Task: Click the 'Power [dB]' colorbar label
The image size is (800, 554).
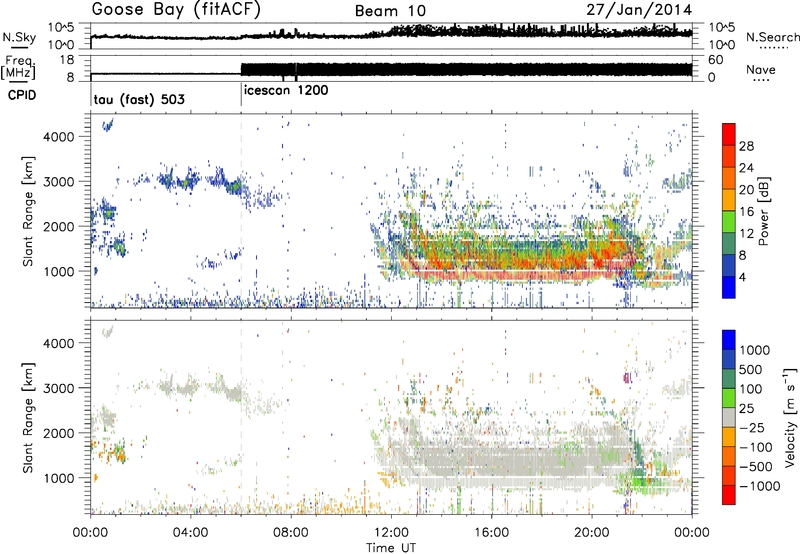Action: coord(763,211)
